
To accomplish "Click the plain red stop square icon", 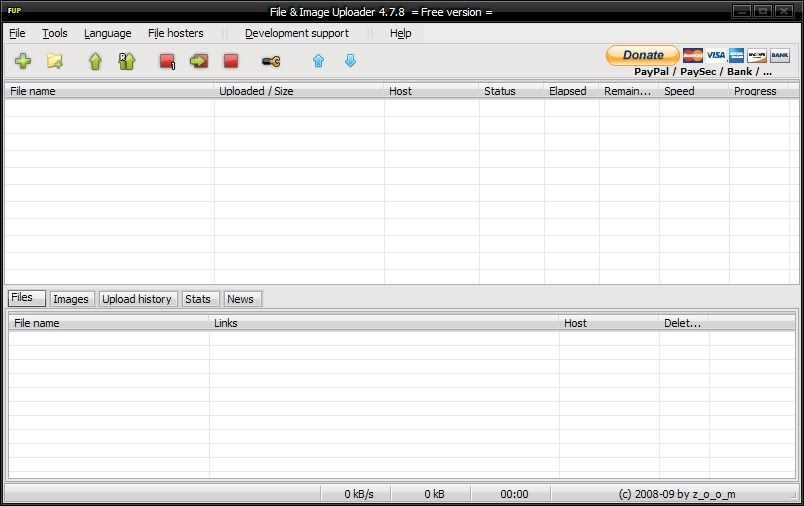I will pyautogui.click(x=231, y=61).
